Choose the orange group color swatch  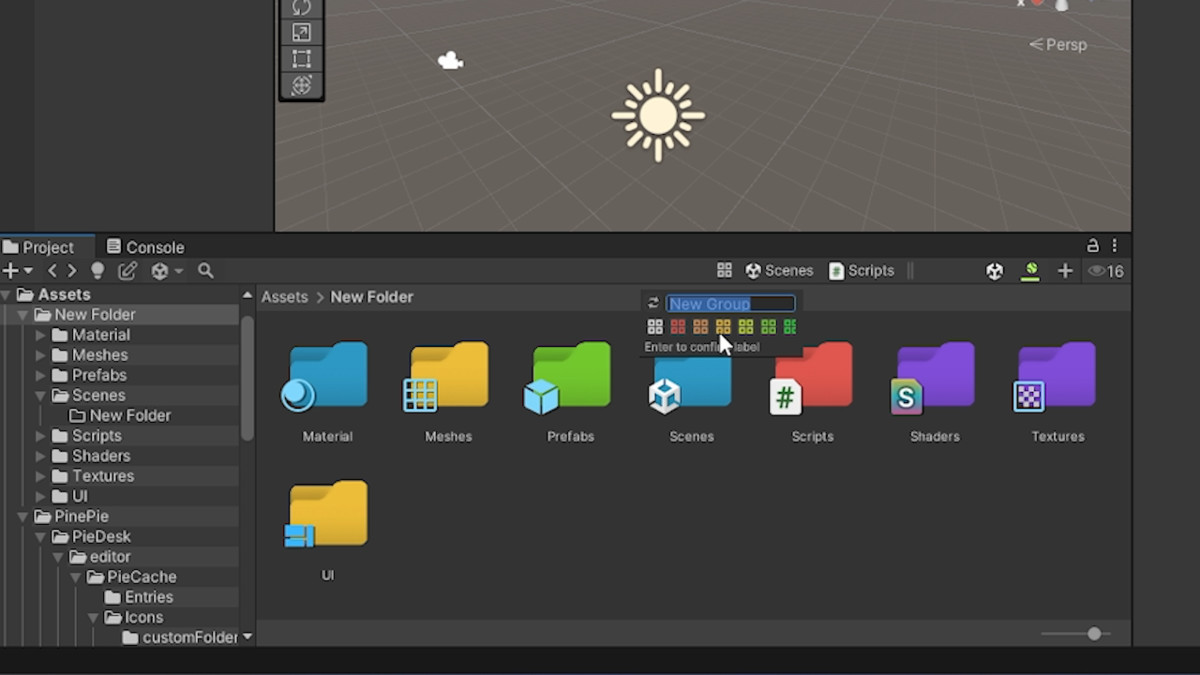click(x=700, y=326)
